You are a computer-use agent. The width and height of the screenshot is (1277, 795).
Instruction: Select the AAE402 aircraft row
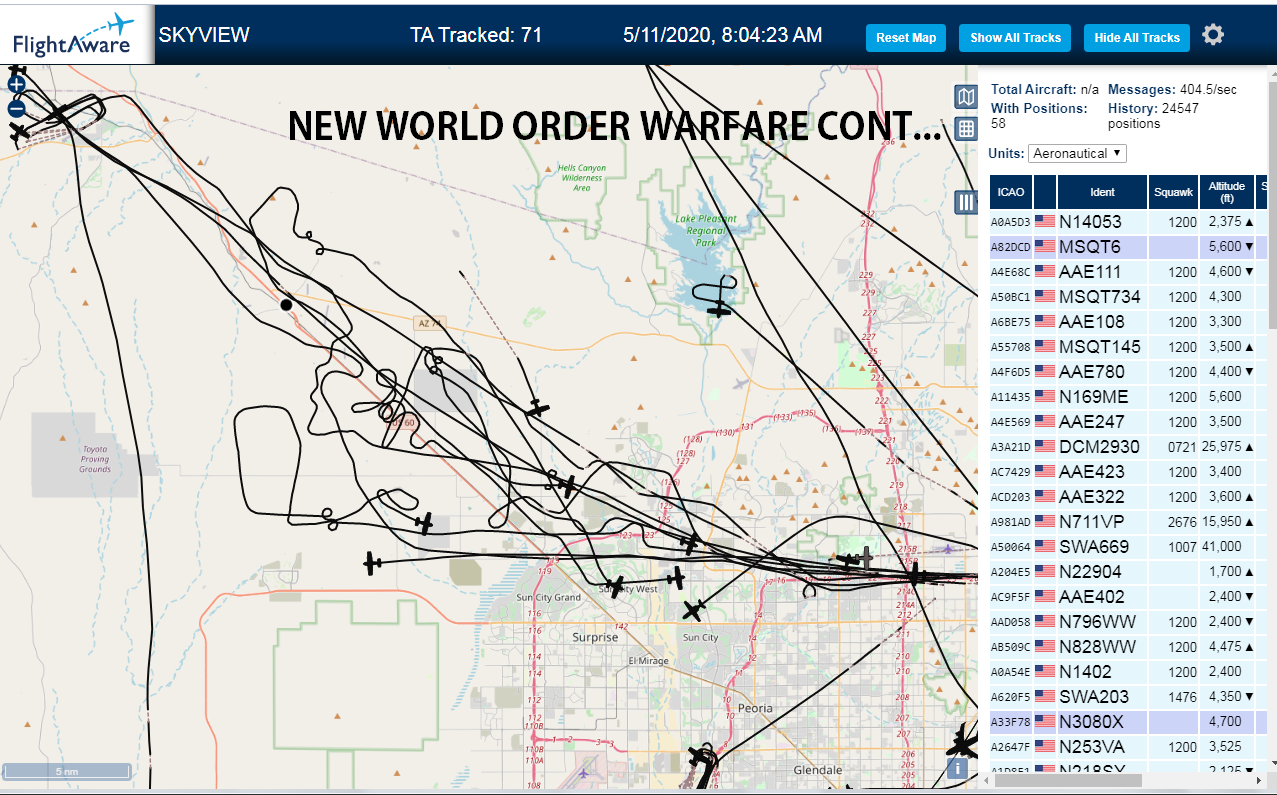[1128, 597]
